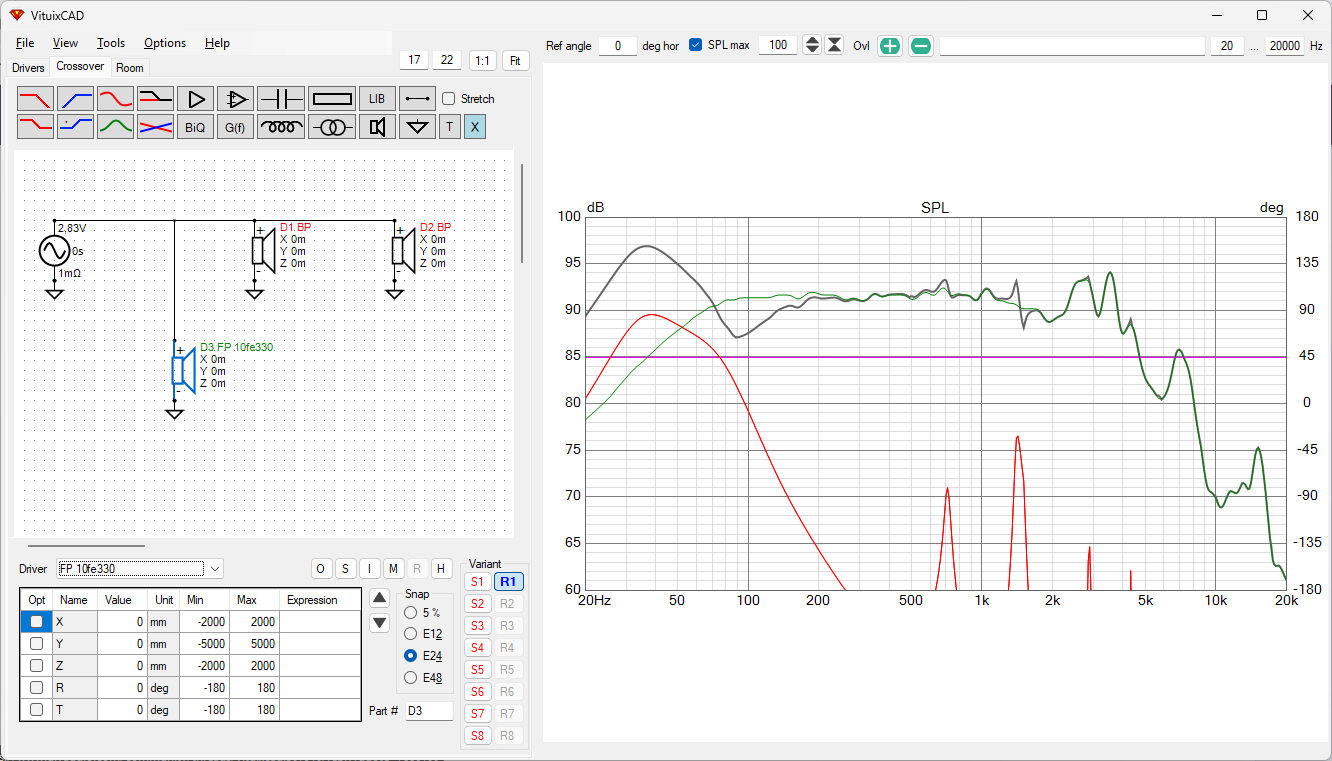Select the E12 snap option
The image size is (1332, 761).
[411, 634]
